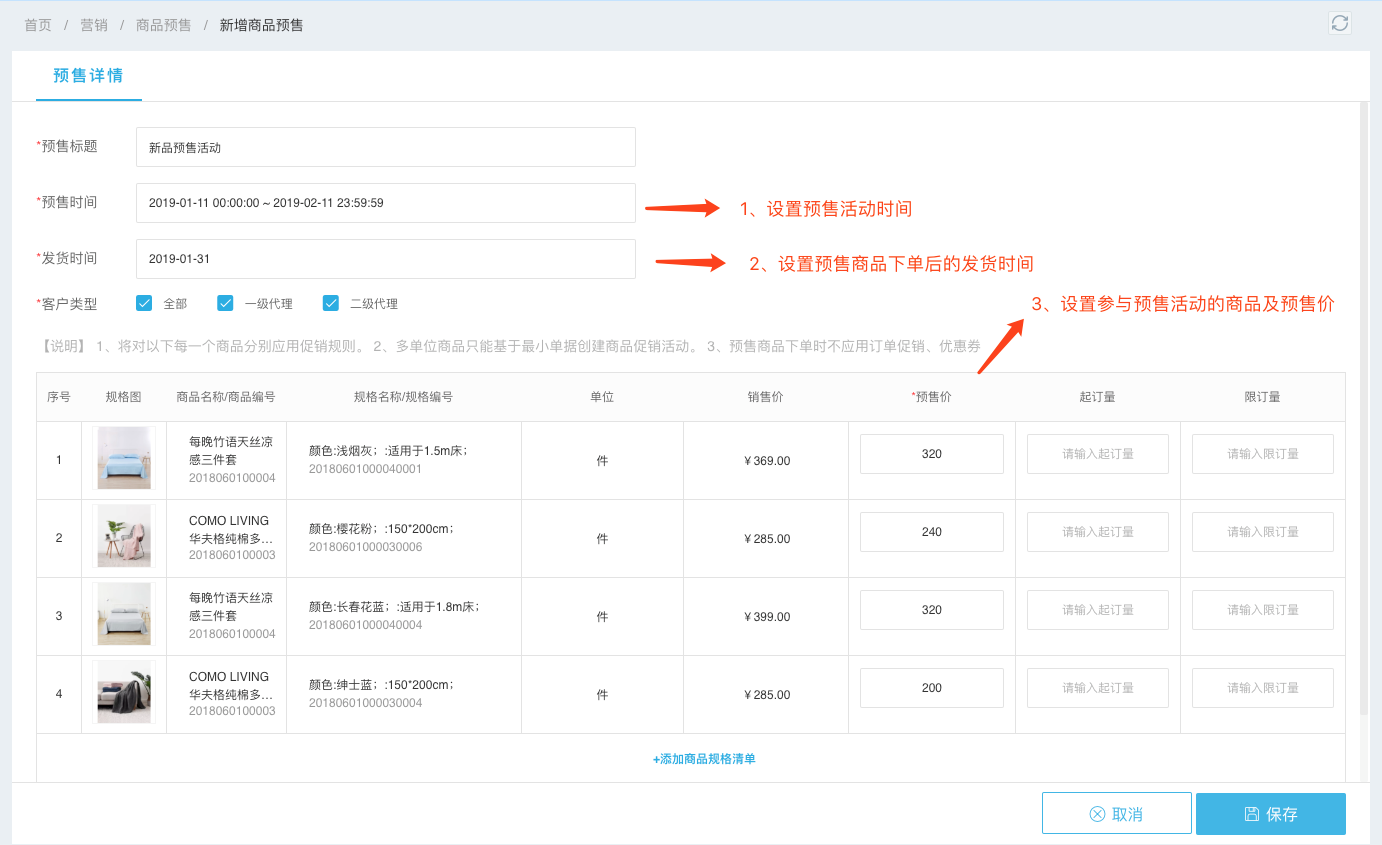Open the pink blanket product thumbnail
Screen dimensions: 1382x845
(x=124, y=537)
